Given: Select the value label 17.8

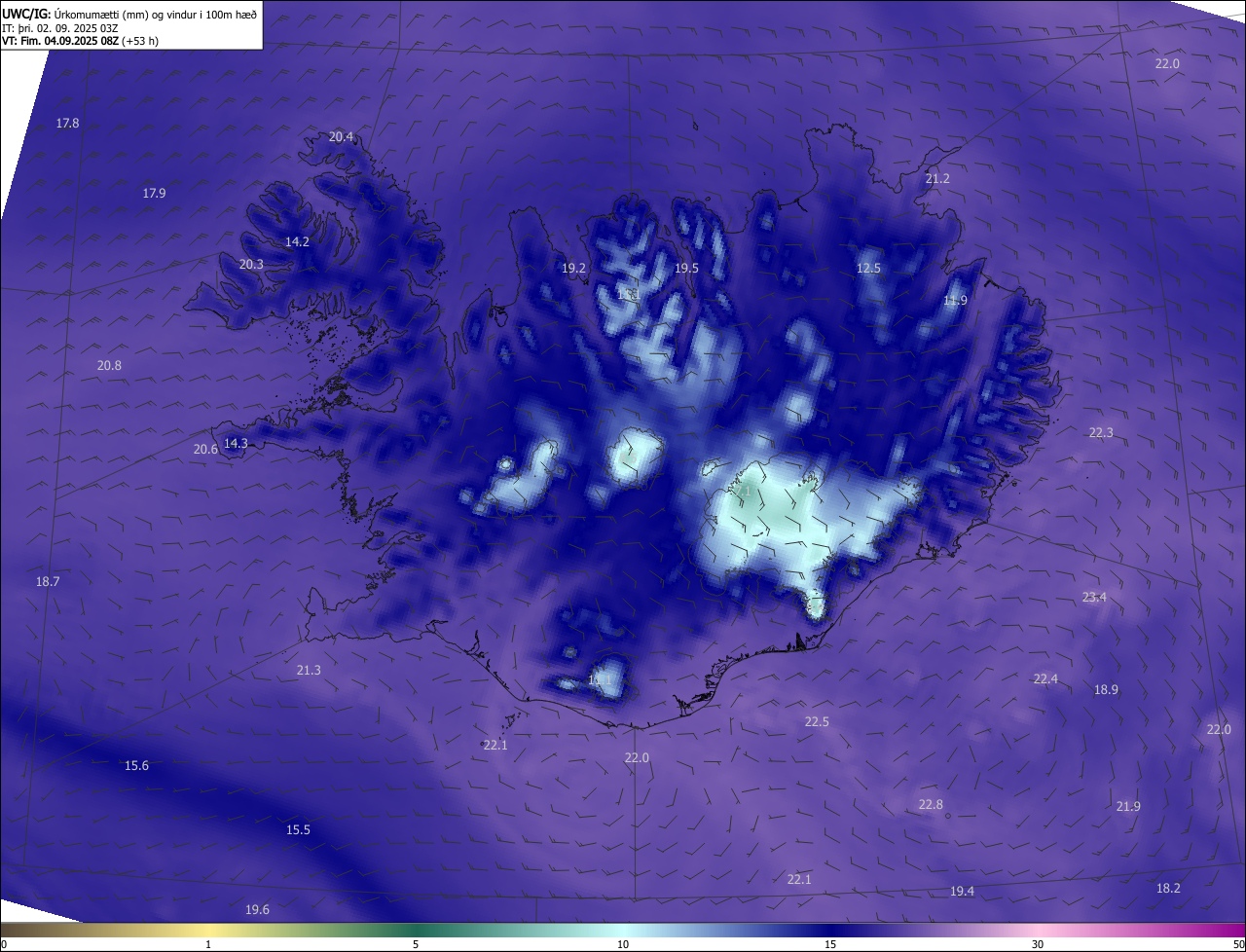Looking at the screenshot, I should (68, 124).
